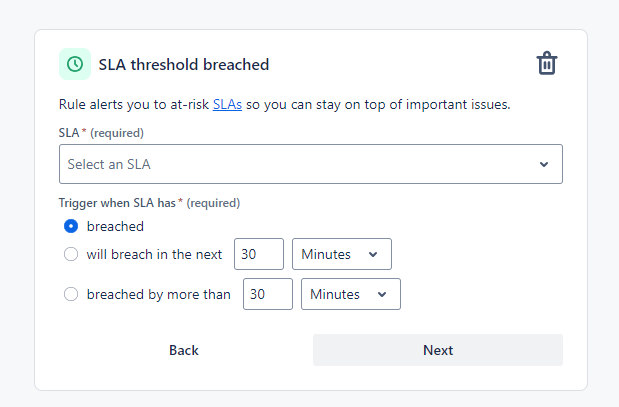Image resolution: width=619 pixels, height=407 pixels.
Task: Focus the 30 field for will breach in next
Action: pos(259,254)
